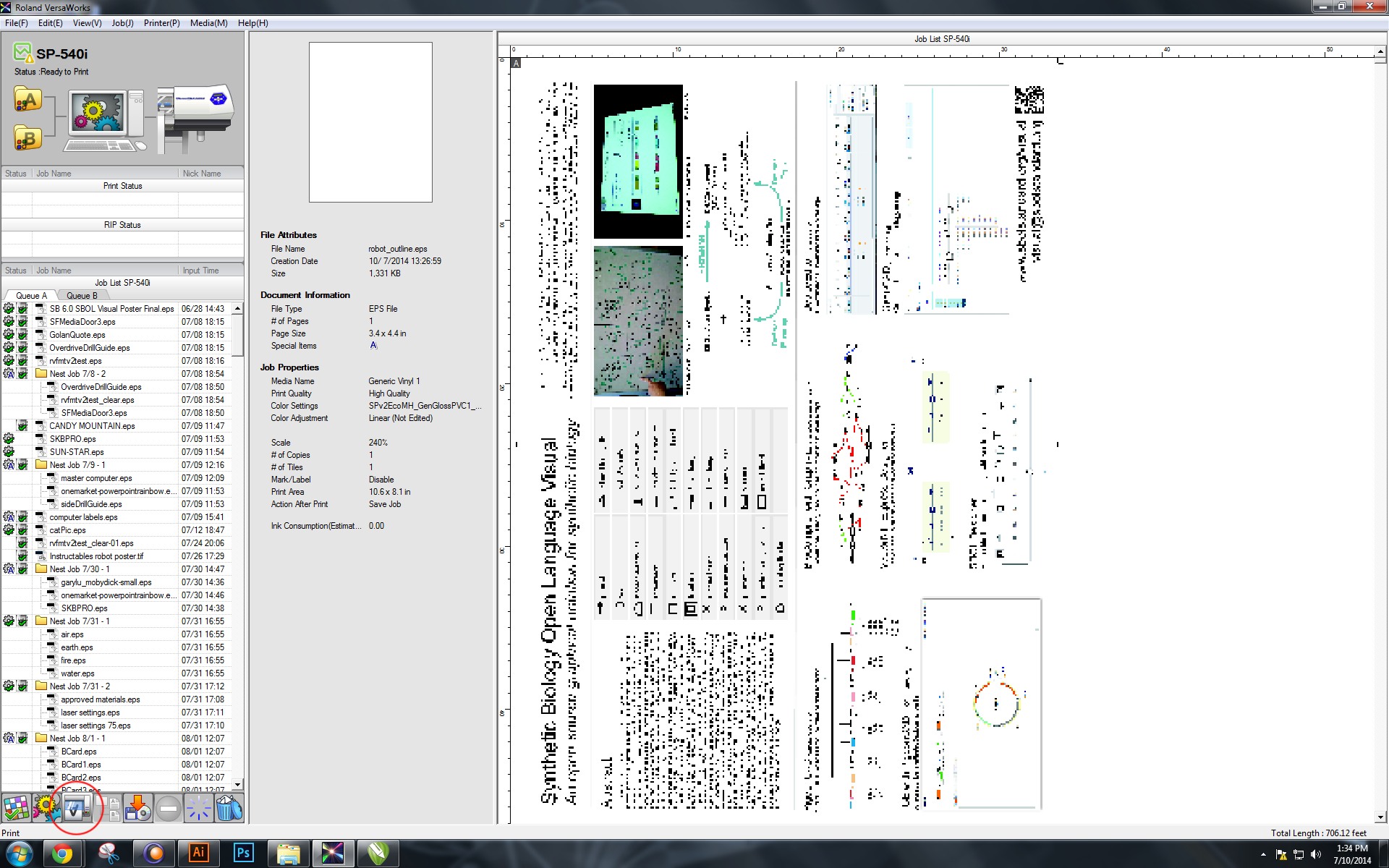Click the Print toolbar icon
The height and width of the screenshot is (868, 1389).
pos(77,808)
